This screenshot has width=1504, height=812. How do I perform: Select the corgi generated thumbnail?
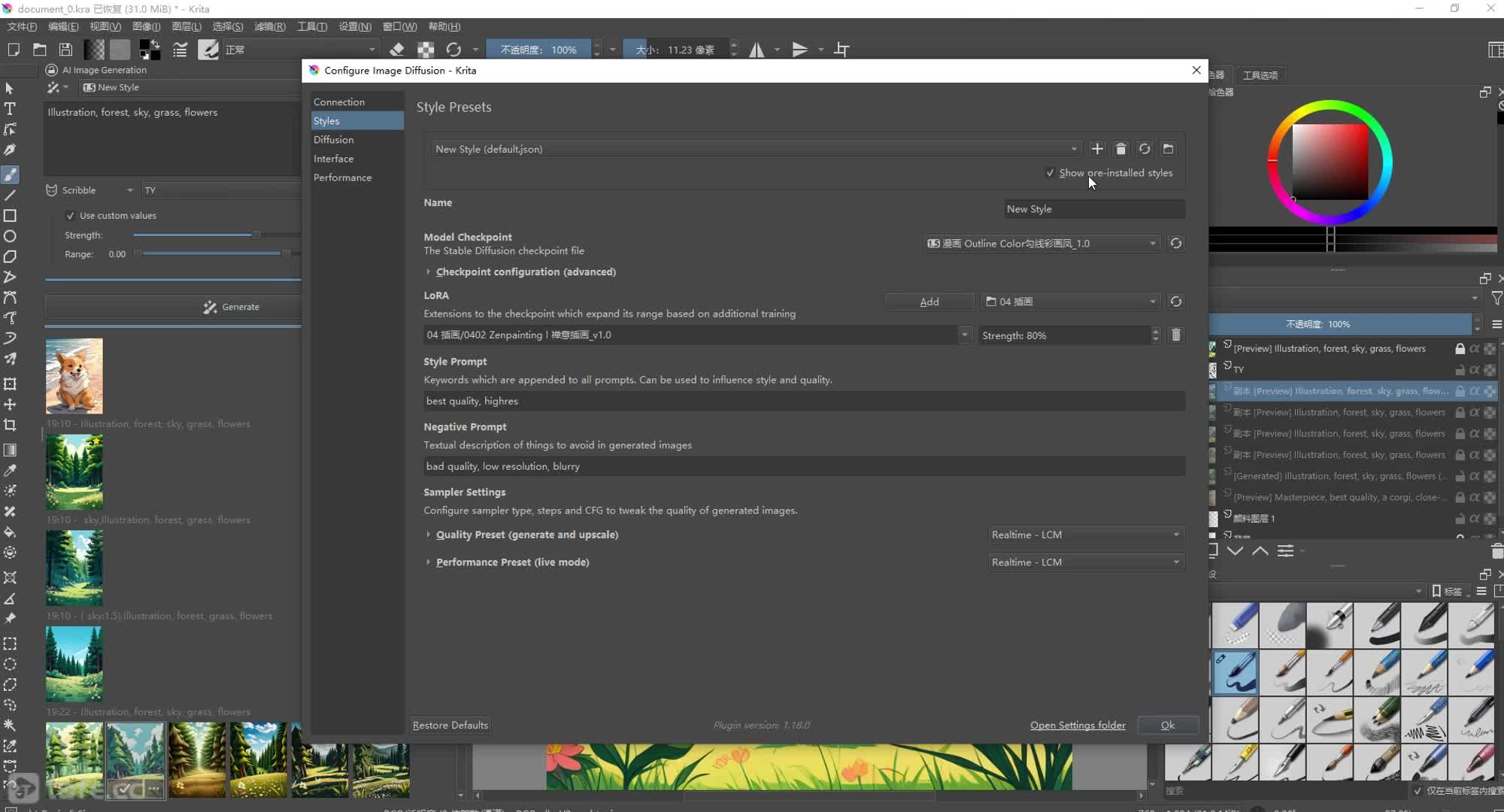[74, 376]
